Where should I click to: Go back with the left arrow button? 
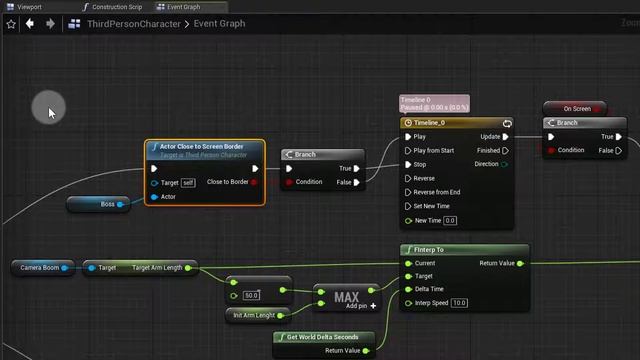coord(29,24)
